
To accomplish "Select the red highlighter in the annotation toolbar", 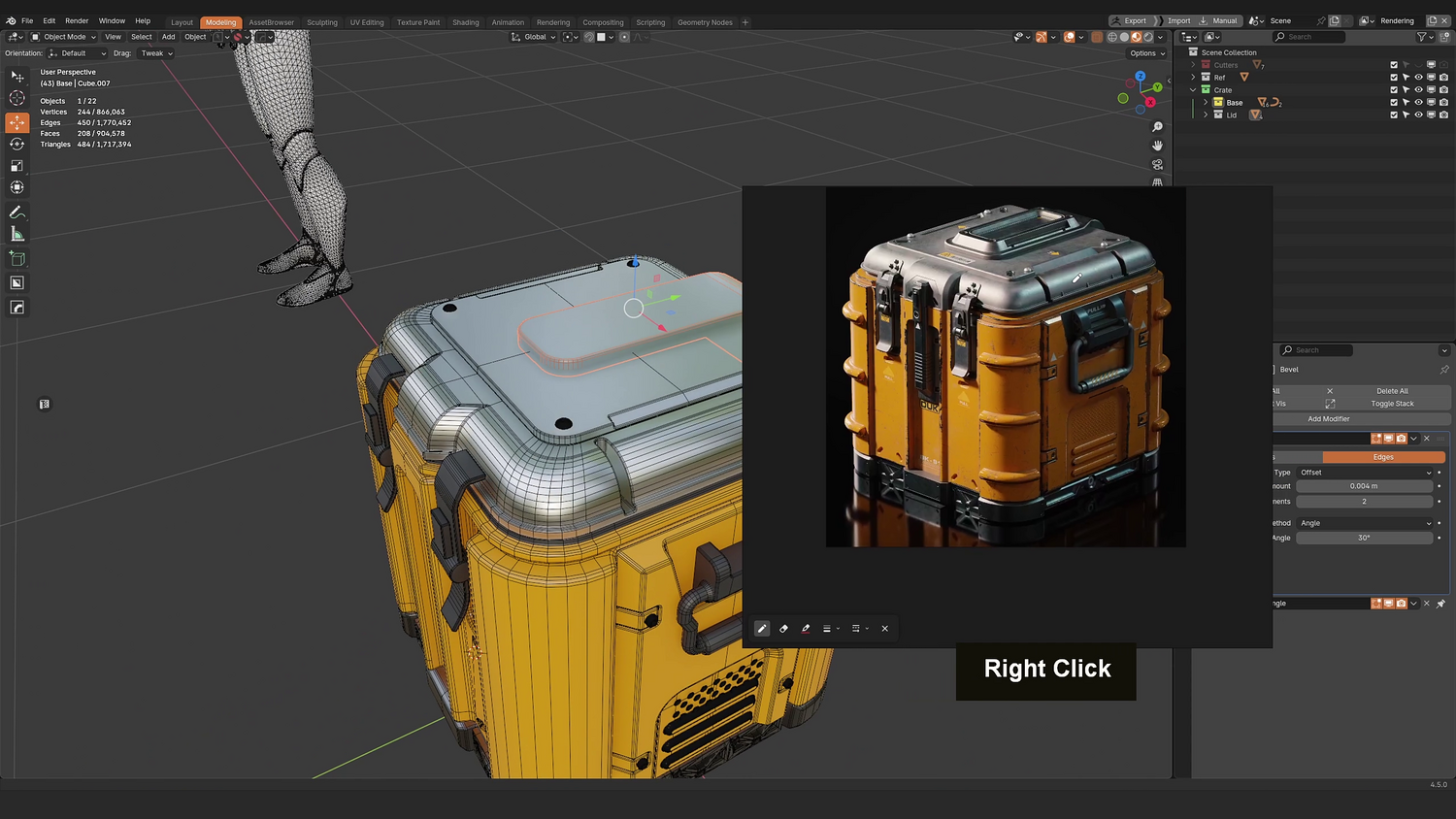I will [806, 629].
